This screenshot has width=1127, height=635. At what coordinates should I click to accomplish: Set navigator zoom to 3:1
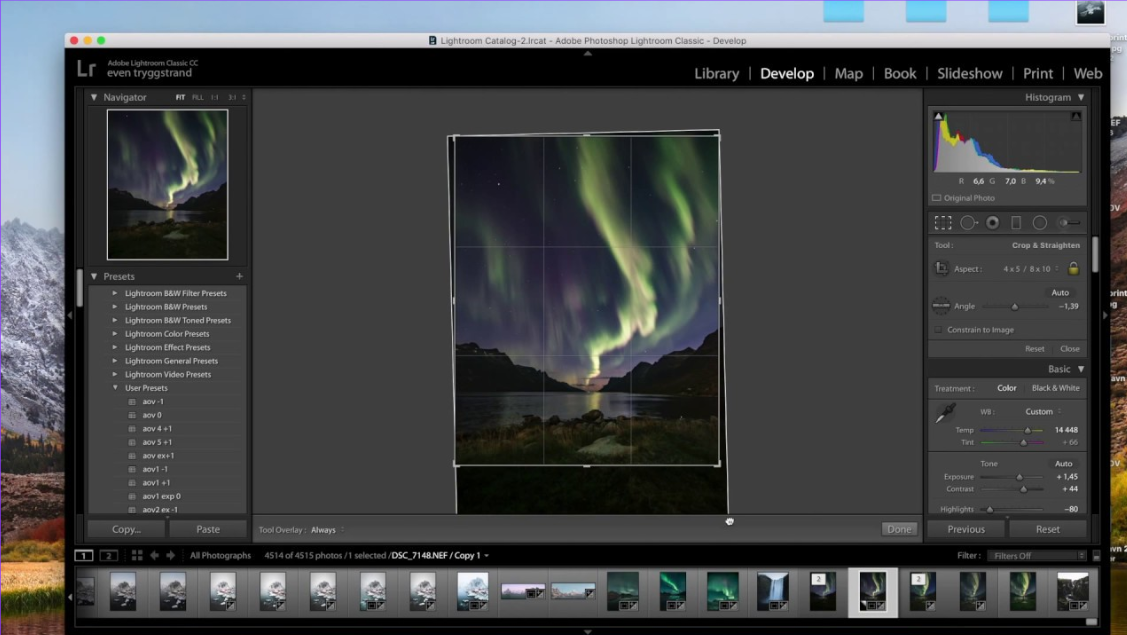pyautogui.click(x=232, y=97)
